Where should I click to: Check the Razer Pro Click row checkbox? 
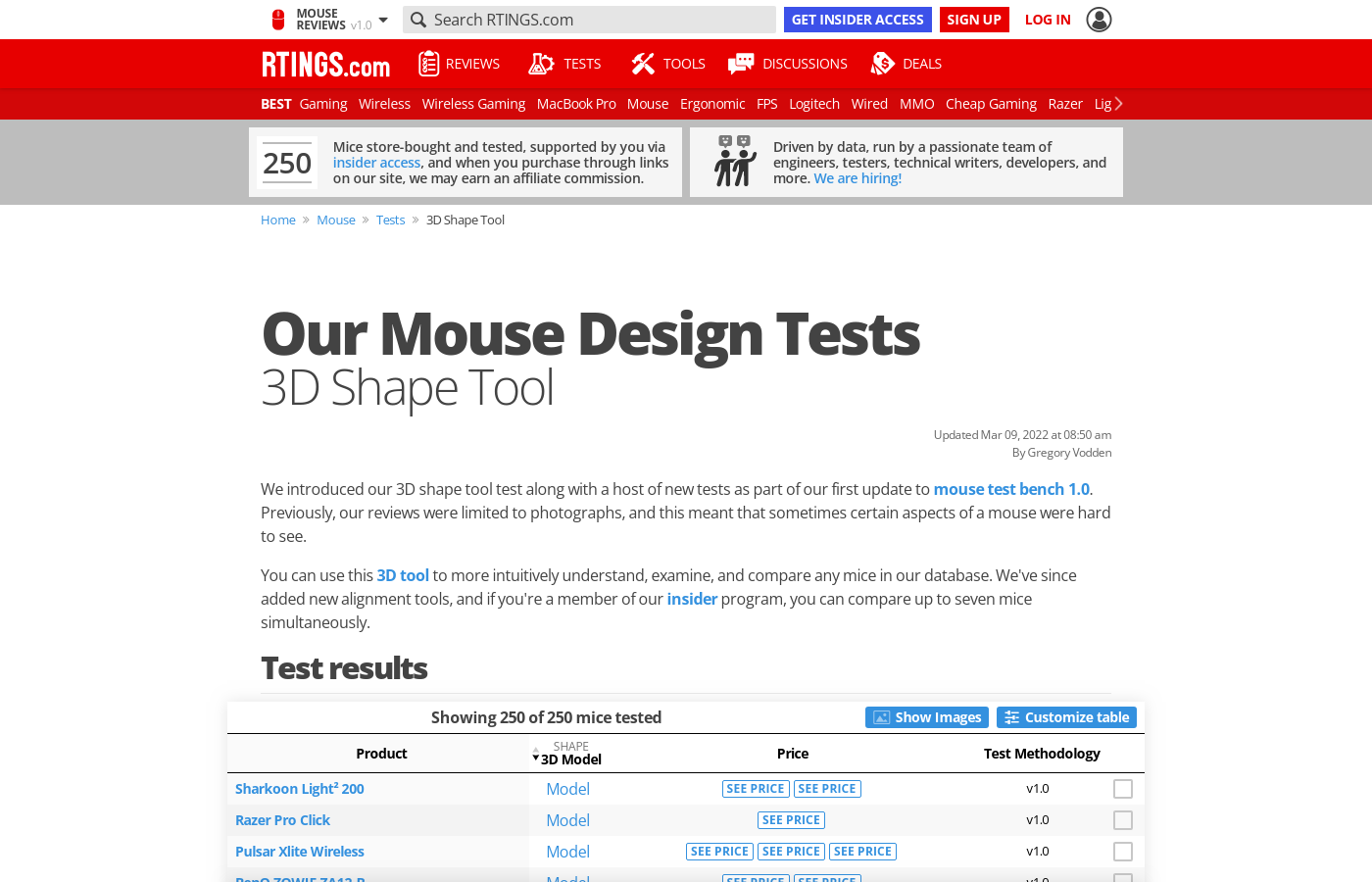[1123, 820]
